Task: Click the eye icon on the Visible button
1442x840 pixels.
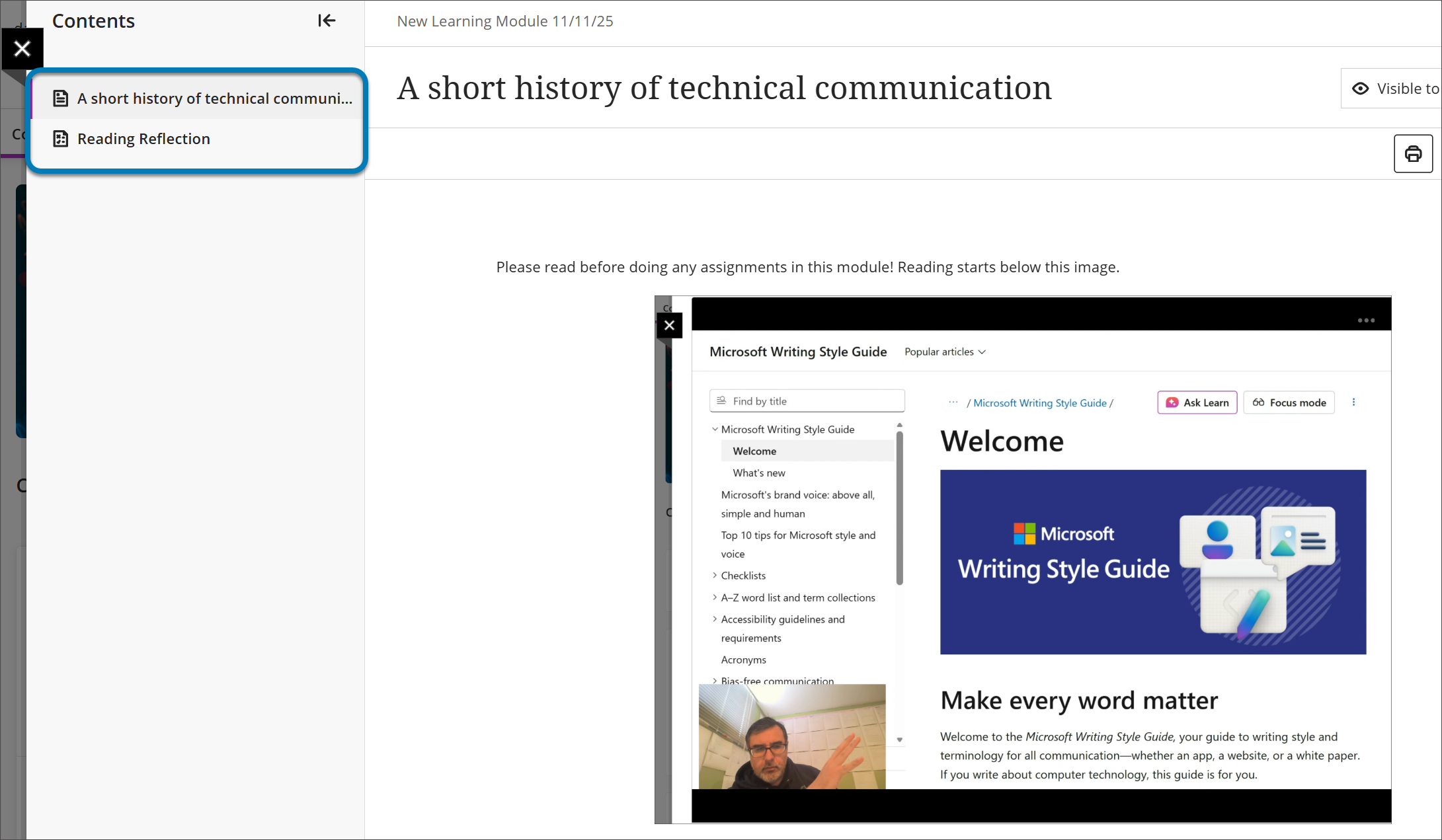Action: [x=1359, y=88]
